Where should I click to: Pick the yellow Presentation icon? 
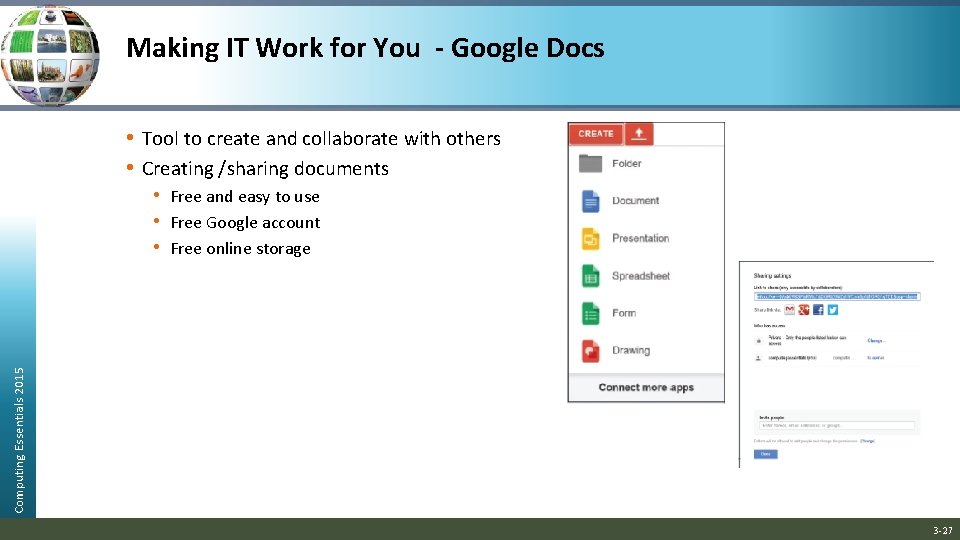[x=590, y=238]
